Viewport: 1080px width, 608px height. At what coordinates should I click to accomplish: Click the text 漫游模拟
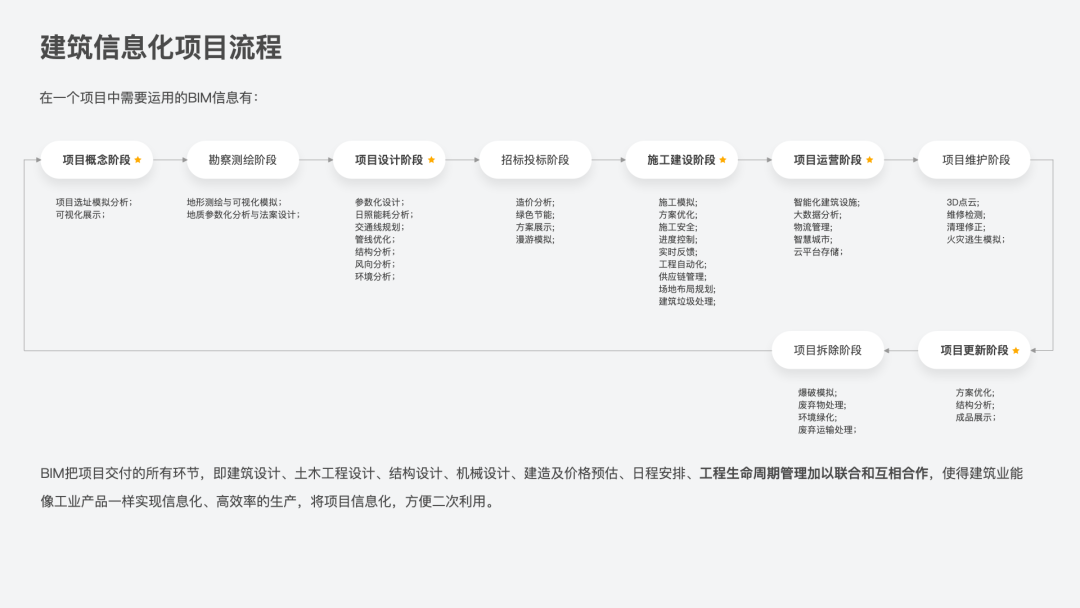click(534, 240)
